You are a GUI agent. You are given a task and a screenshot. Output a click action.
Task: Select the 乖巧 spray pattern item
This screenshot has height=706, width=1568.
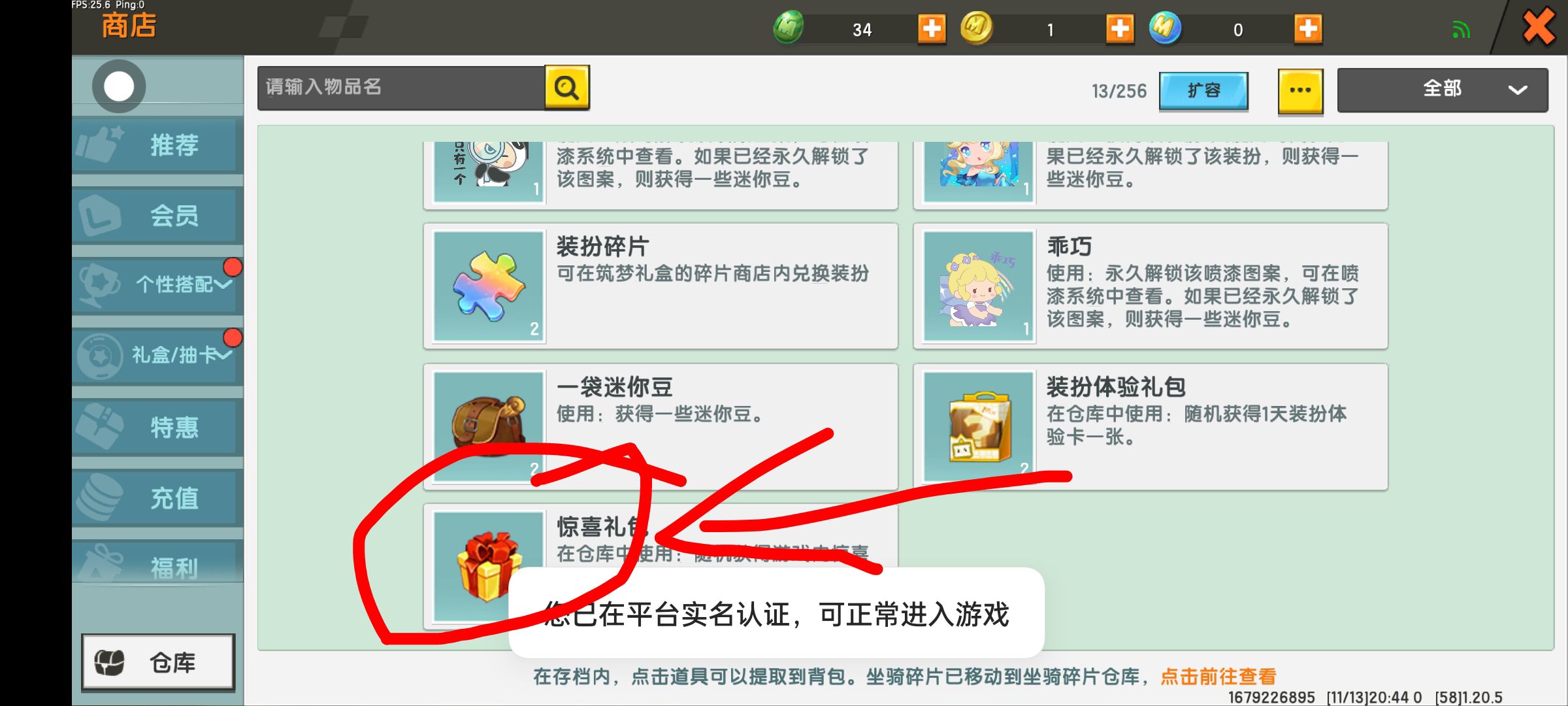click(1150, 286)
